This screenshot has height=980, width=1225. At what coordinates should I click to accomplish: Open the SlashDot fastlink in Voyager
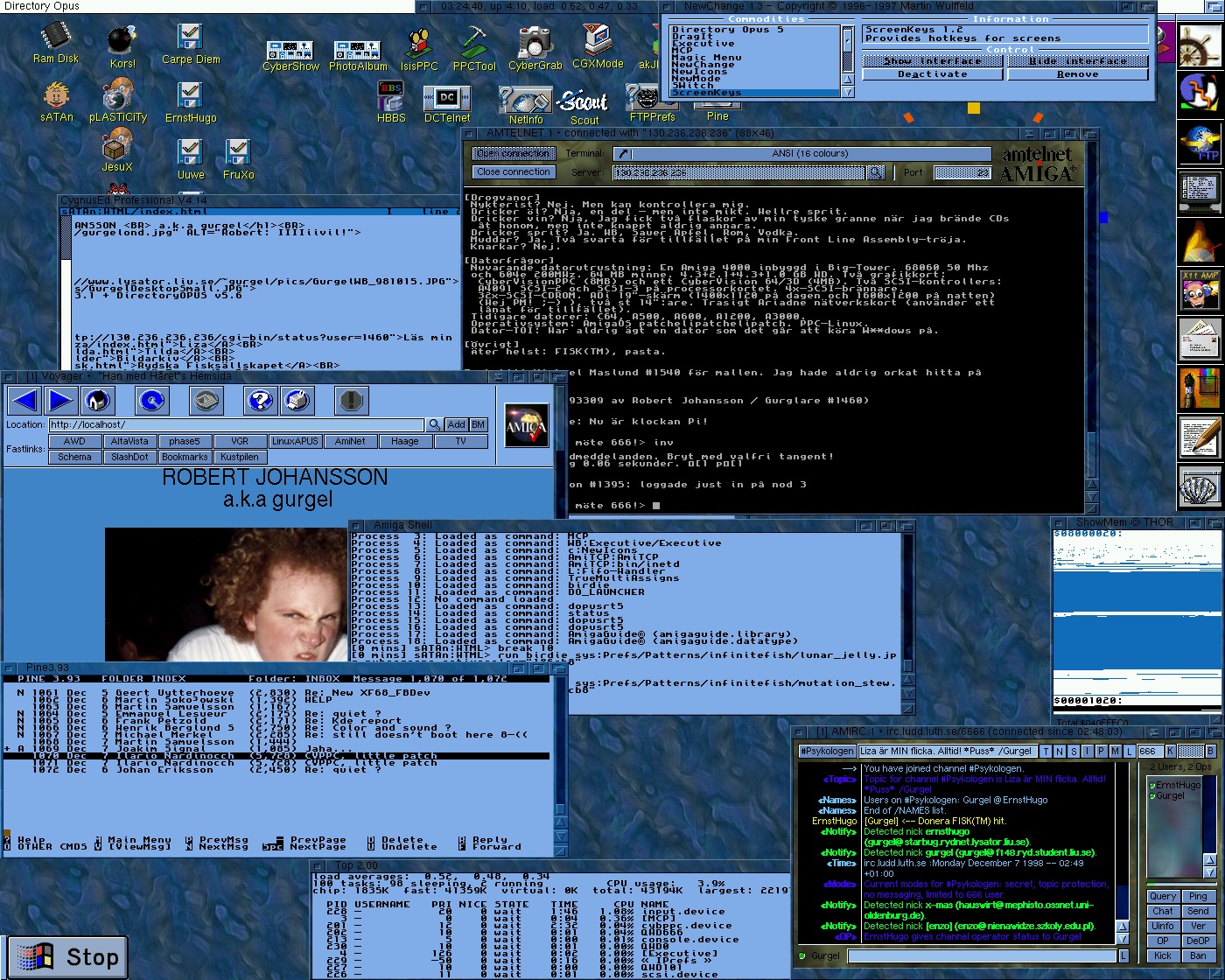tap(129, 457)
